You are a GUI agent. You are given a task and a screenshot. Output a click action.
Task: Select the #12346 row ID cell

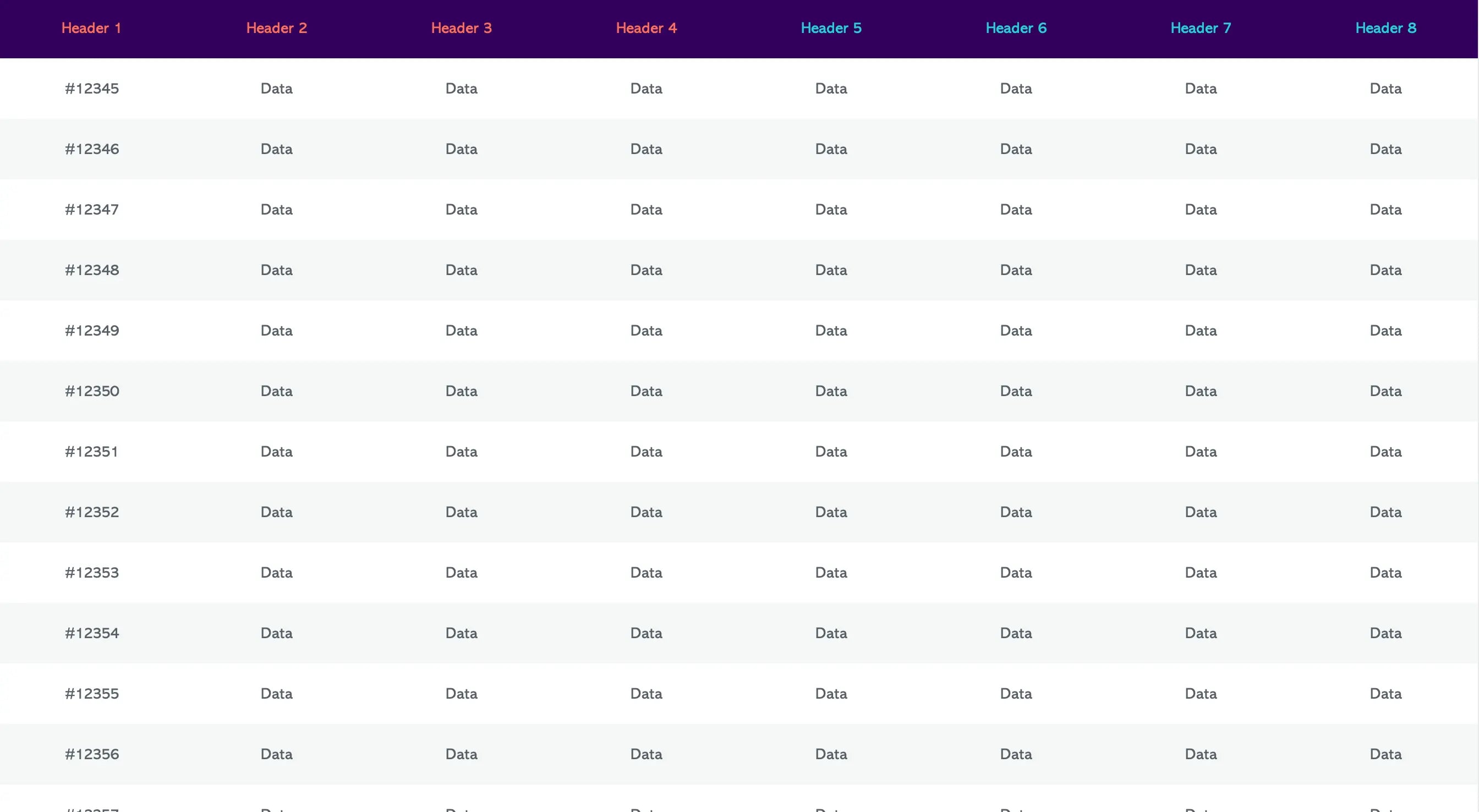(x=92, y=149)
